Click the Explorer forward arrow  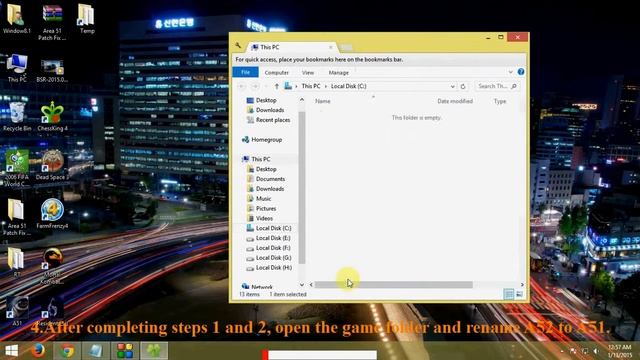coord(255,87)
